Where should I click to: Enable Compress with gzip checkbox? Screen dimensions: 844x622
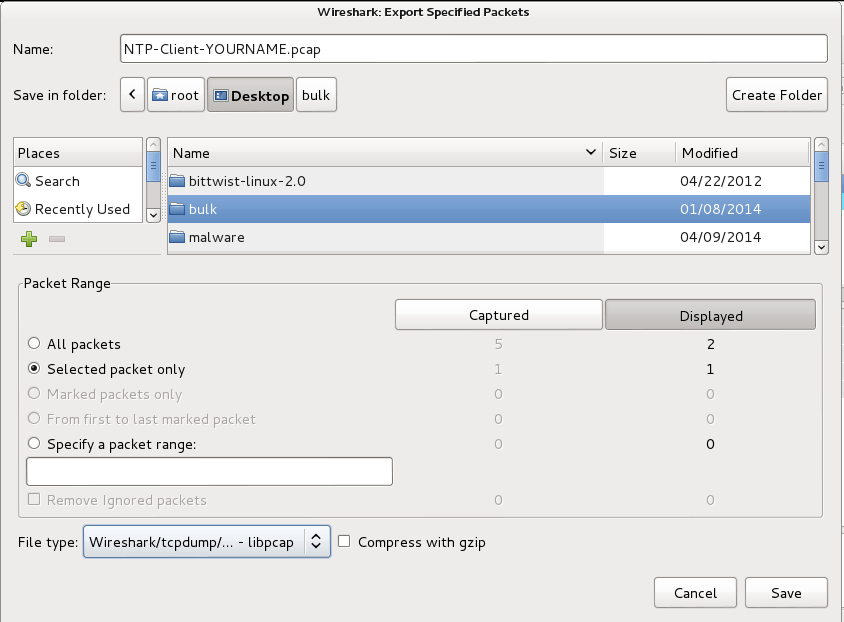point(344,542)
